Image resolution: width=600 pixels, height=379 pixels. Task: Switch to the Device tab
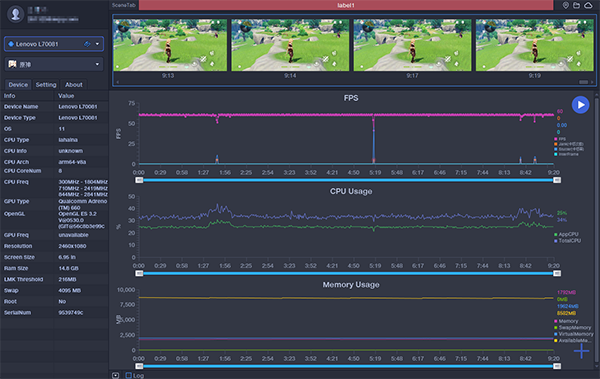pyautogui.click(x=18, y=85)
